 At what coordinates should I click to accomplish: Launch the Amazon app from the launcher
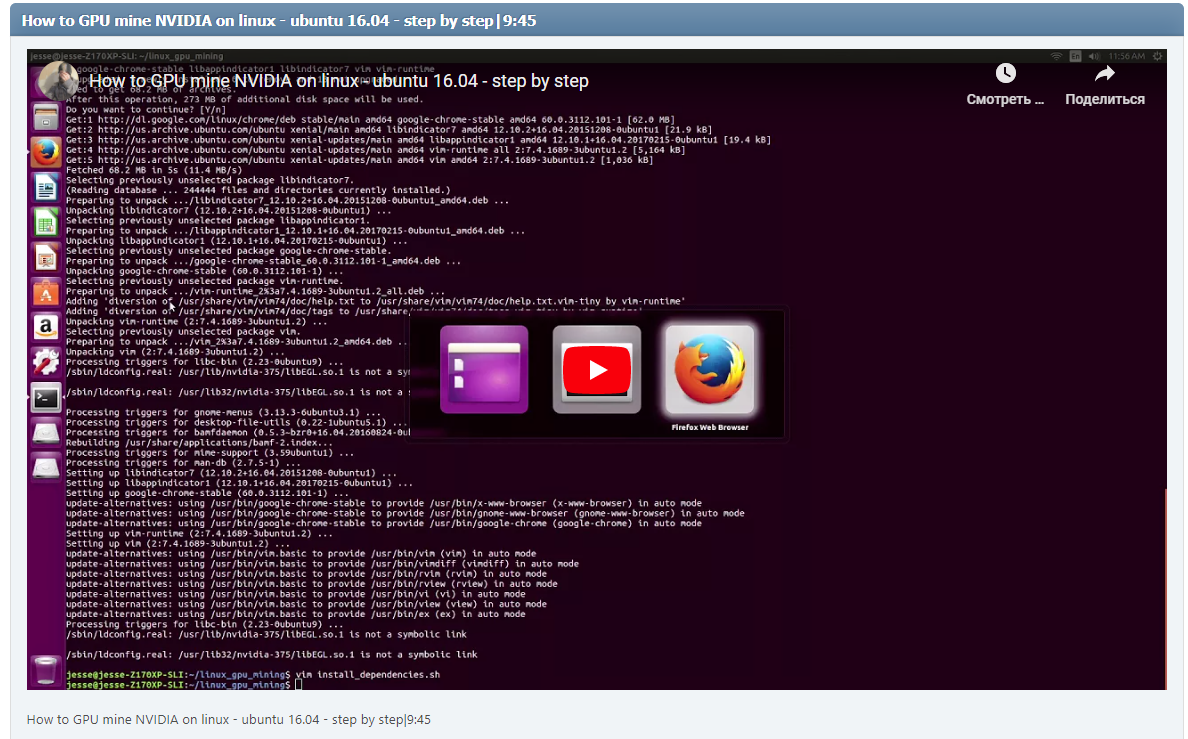(x=46, y=328)
